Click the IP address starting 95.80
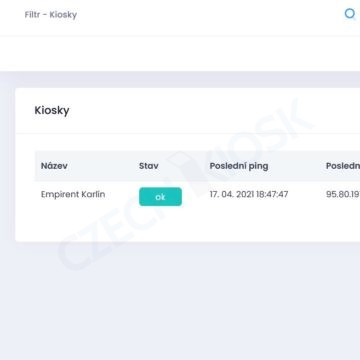 click(x=343, y=194)
